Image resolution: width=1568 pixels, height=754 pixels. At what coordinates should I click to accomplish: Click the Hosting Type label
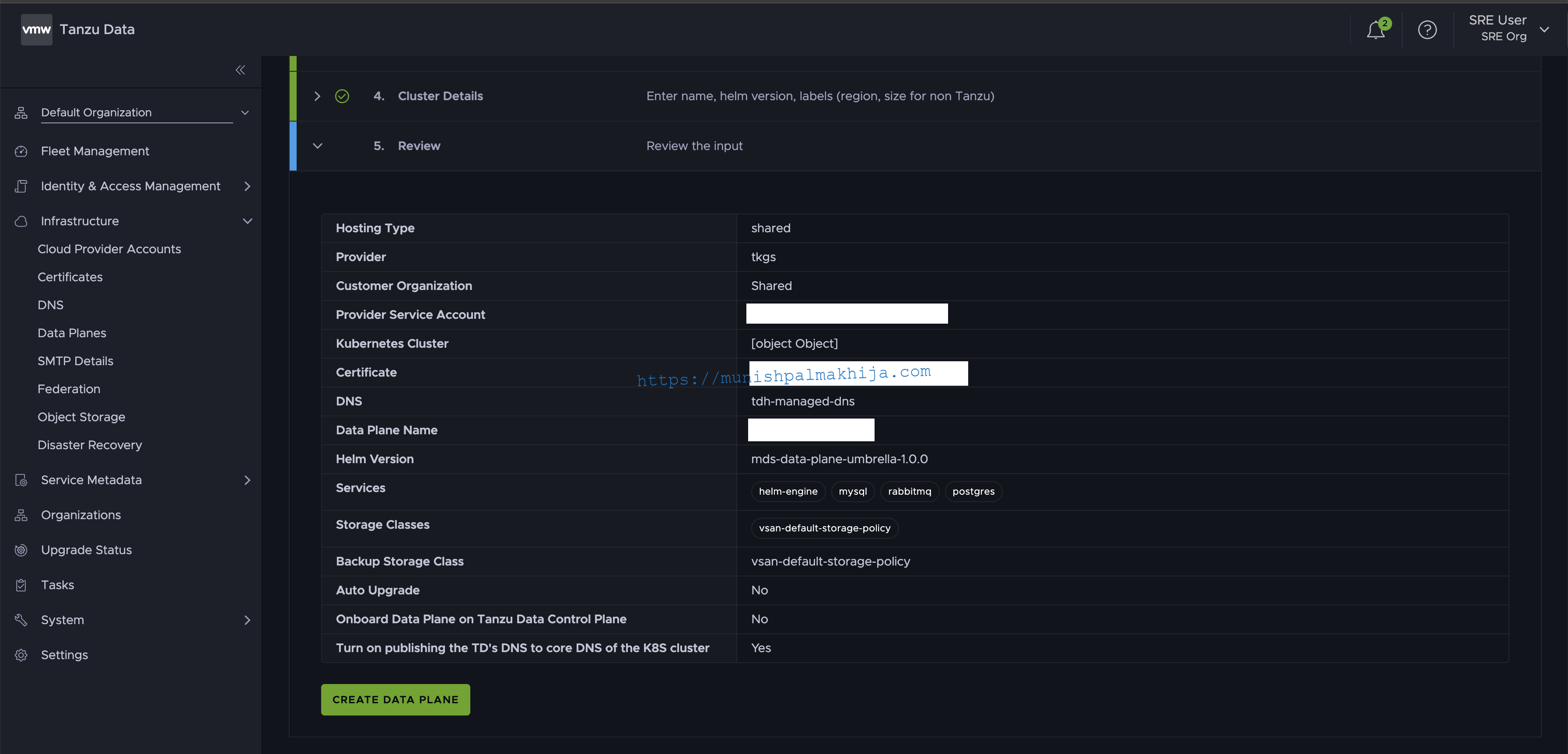[375, 228]
